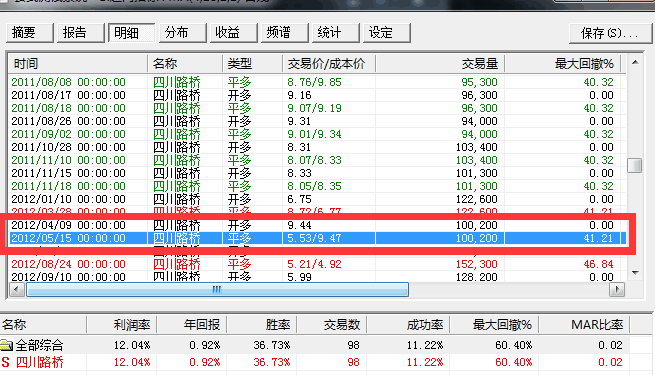655x375 pixels.
Task: Sort summary by 利润率 header
Action: coord(122,324)
